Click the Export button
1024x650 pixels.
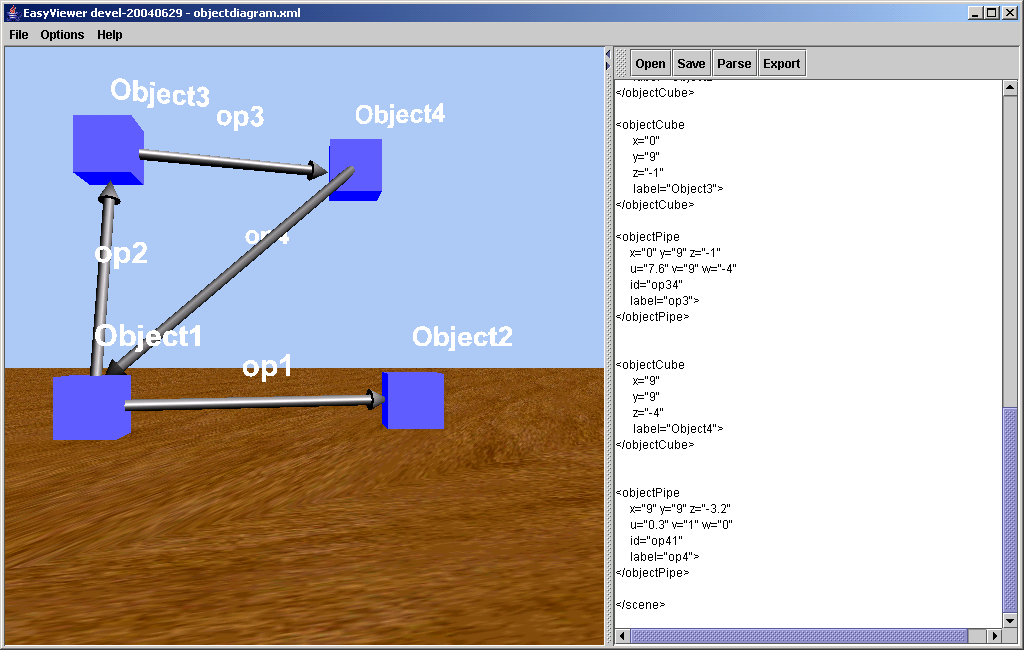(x=782, y=63)
